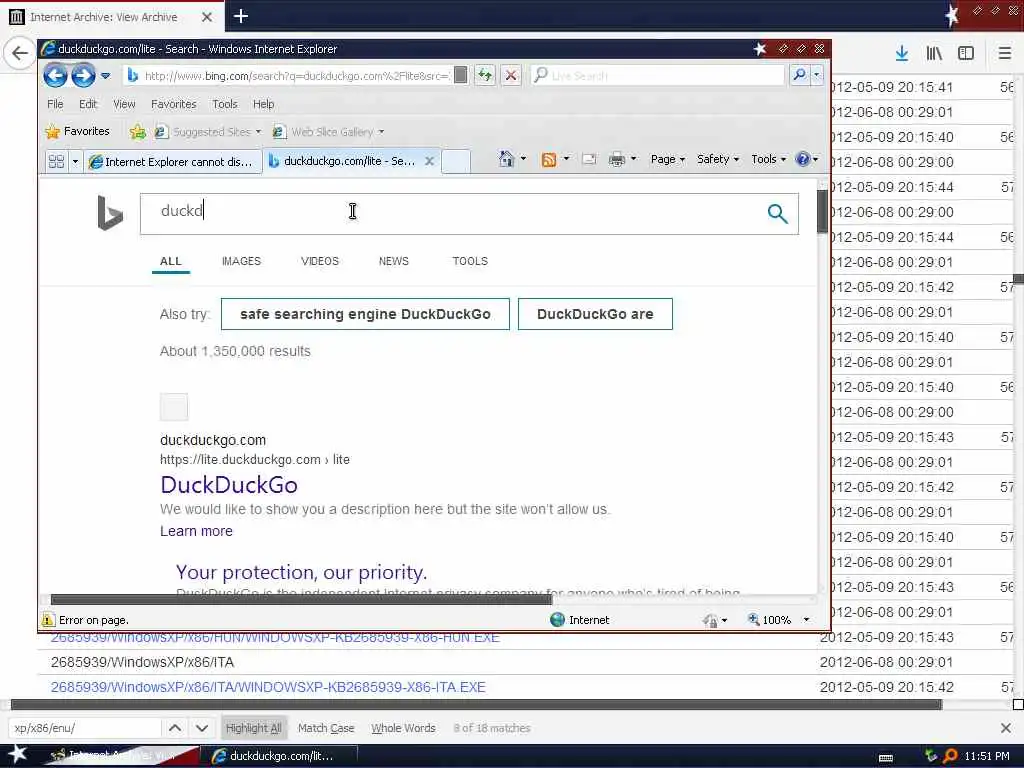Click the Learn more link
1024x768 pixels.
pos(196,531)
